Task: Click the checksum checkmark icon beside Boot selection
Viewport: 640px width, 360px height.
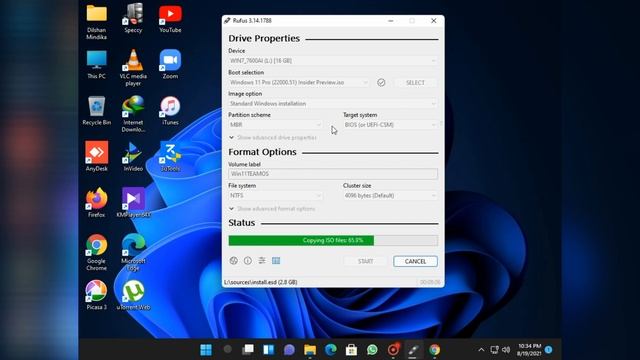Action: [381, 82]
